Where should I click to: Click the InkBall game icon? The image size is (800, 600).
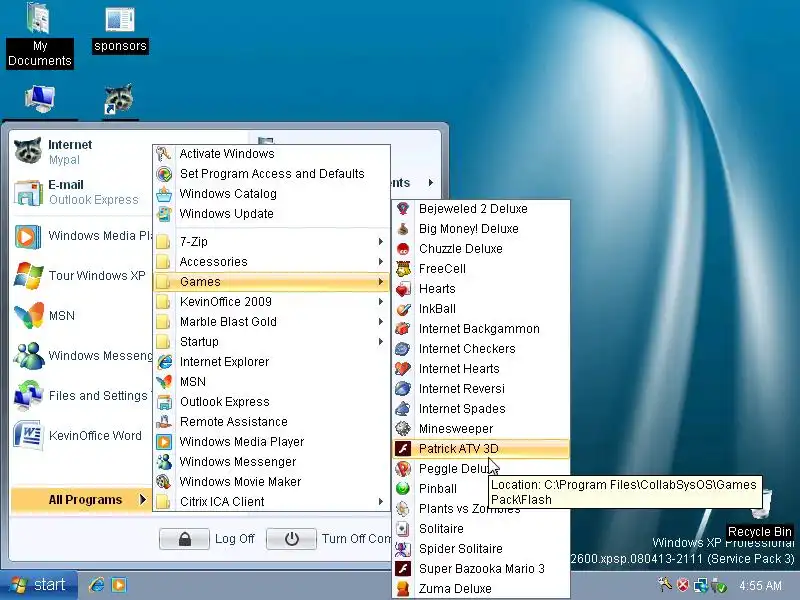point(403,309)
